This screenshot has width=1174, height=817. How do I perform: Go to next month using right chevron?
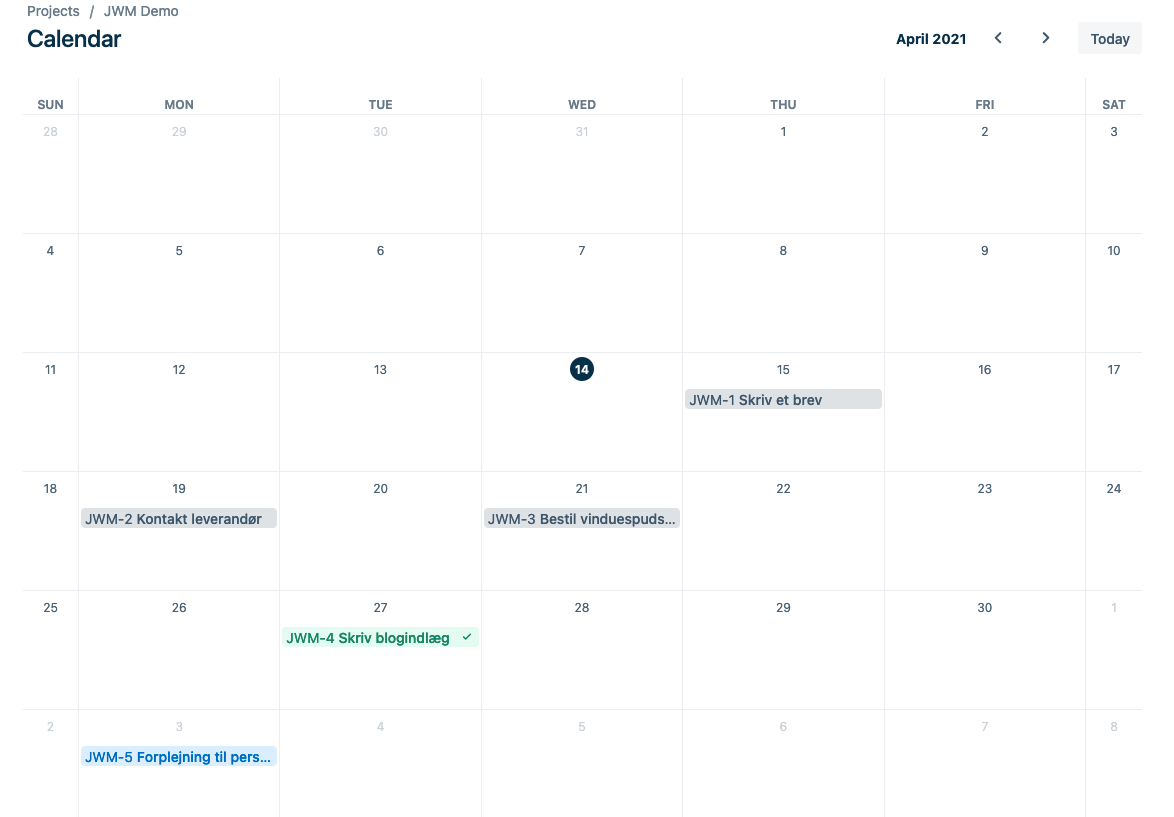(1046, 38)
